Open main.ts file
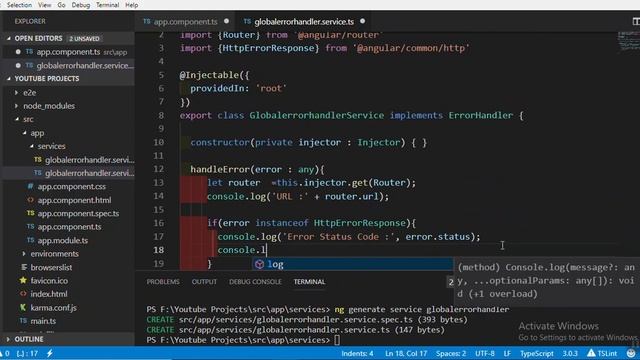 point(43,321)
